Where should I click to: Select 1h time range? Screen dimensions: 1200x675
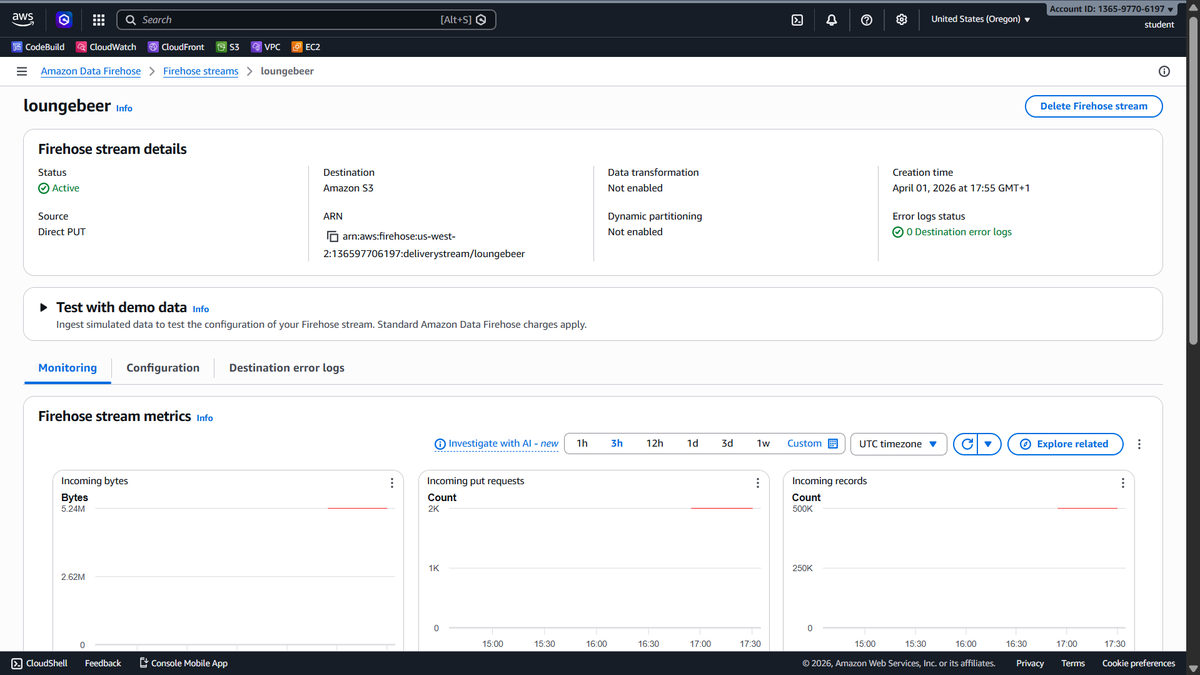tap(582, 443)
